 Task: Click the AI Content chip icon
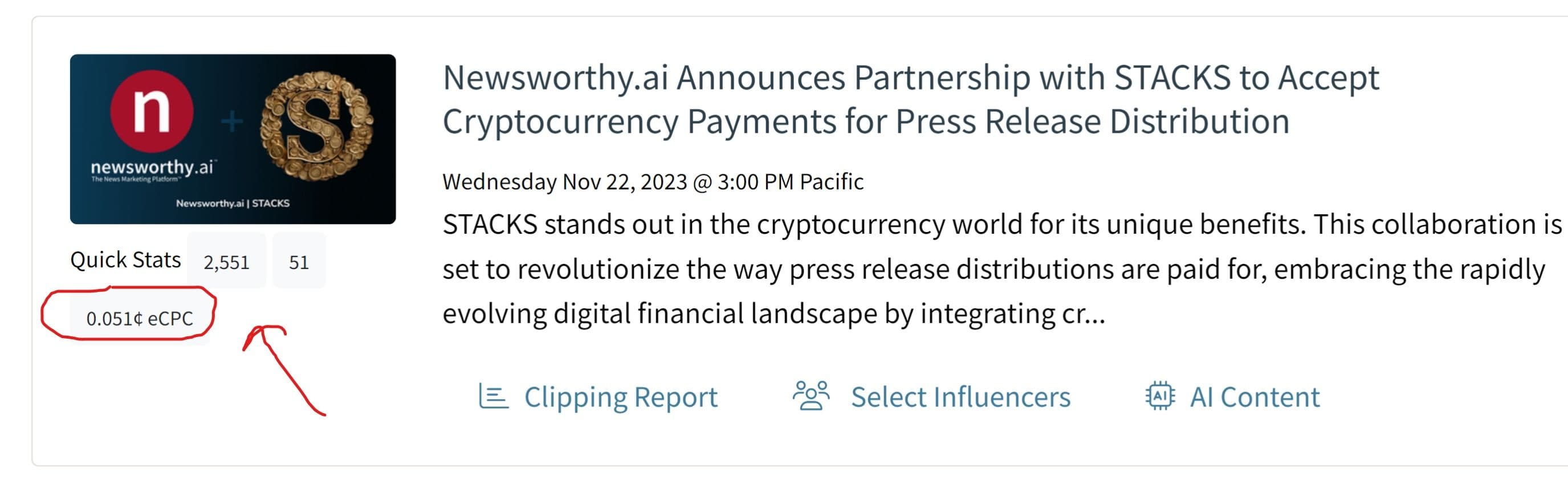[x=1159, y=396]
